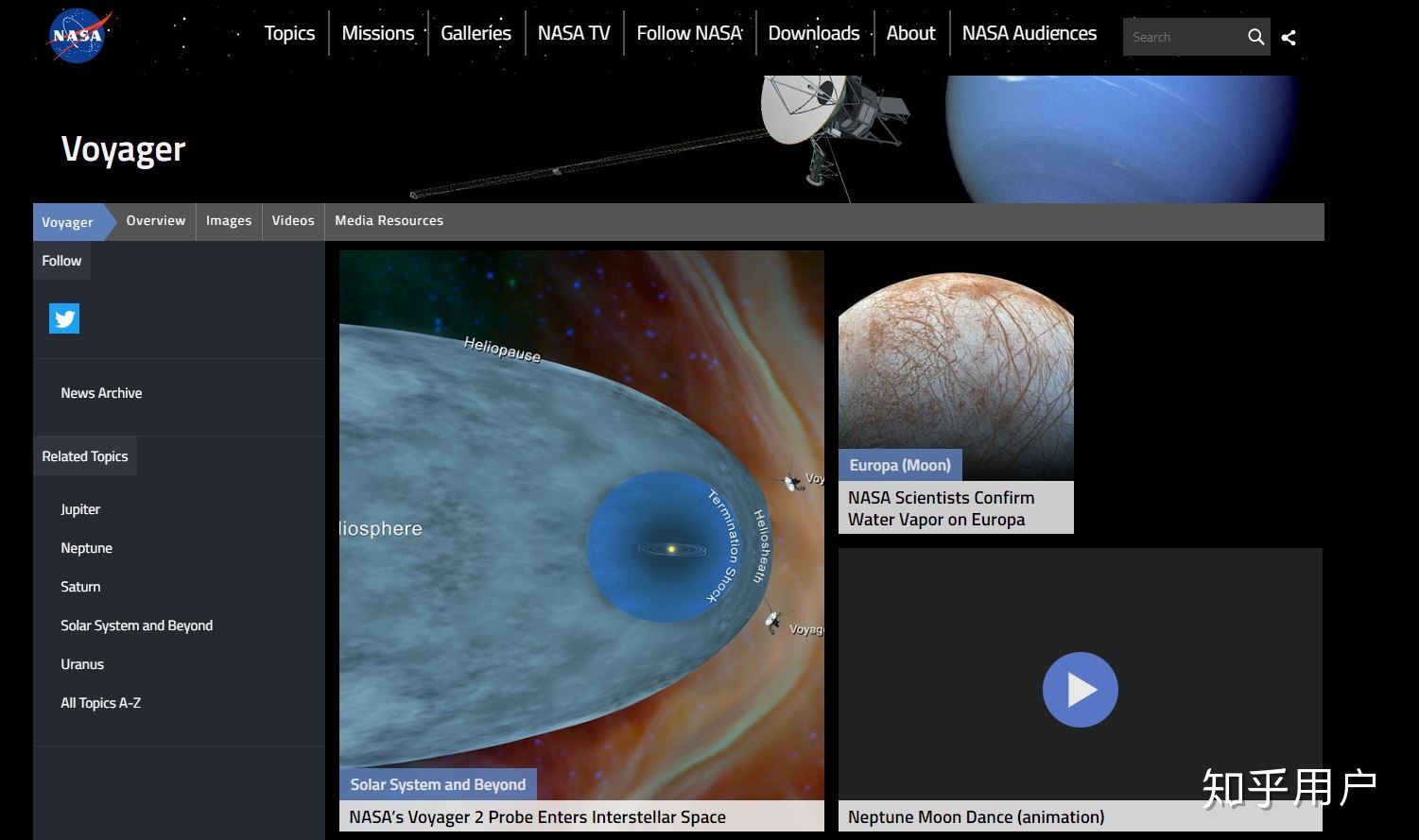Open the About menu
The height and width of the screenshot is (840, 1419).
[910, 33]
